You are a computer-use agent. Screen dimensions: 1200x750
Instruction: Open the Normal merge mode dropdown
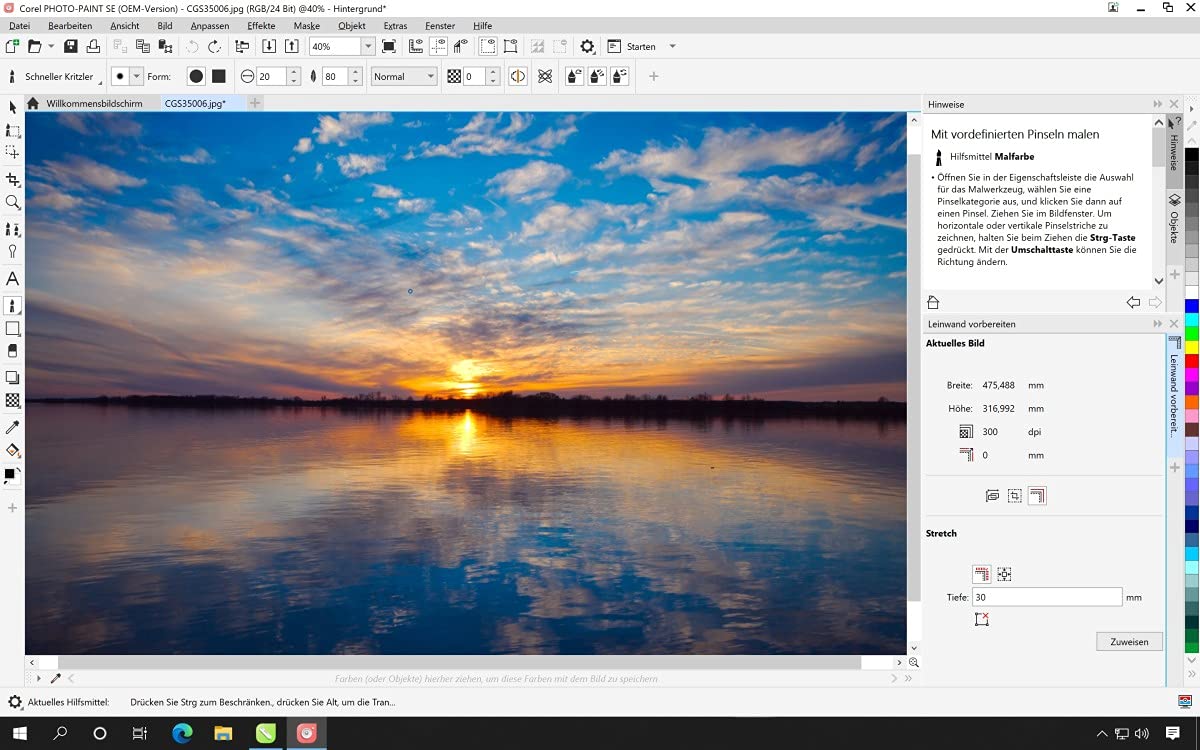[x=404, y=76]
